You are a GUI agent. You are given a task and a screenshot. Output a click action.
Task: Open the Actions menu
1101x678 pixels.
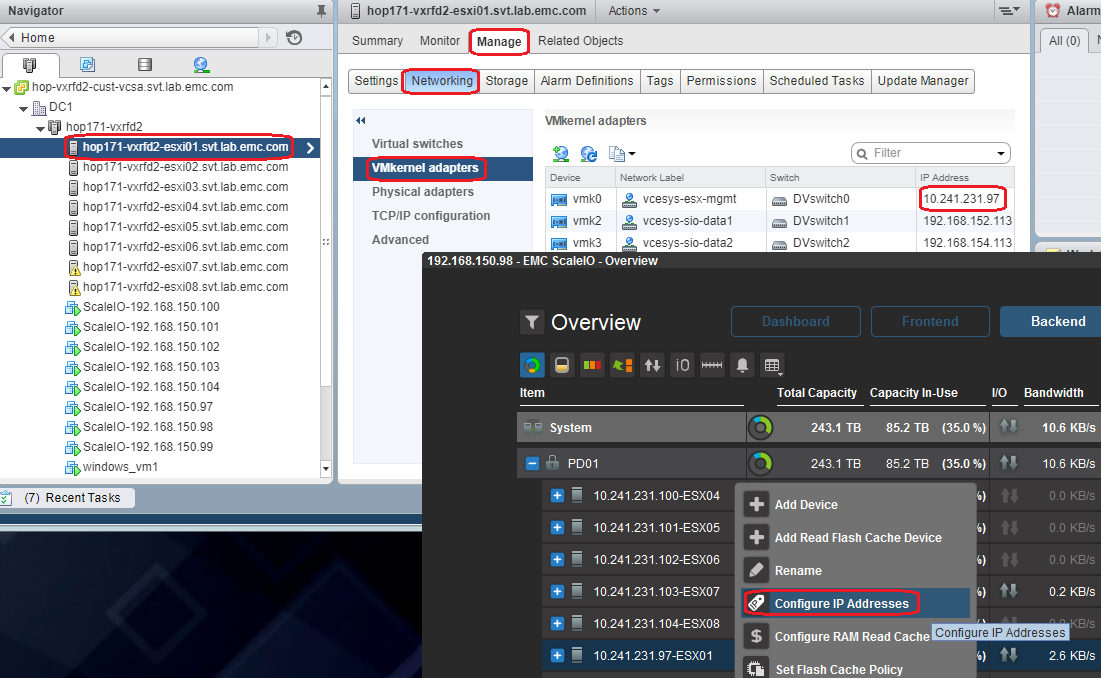[x=633, y=11]
